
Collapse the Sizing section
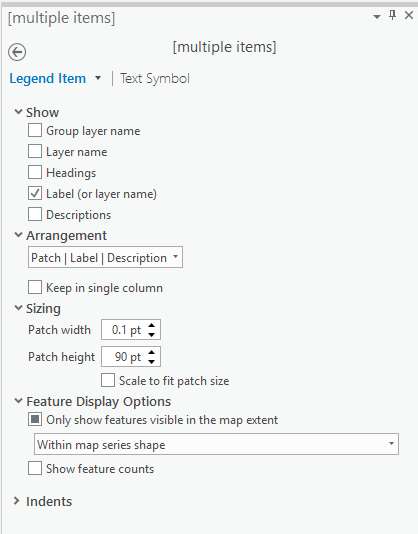pyautogui.click(x=18, y=308)
